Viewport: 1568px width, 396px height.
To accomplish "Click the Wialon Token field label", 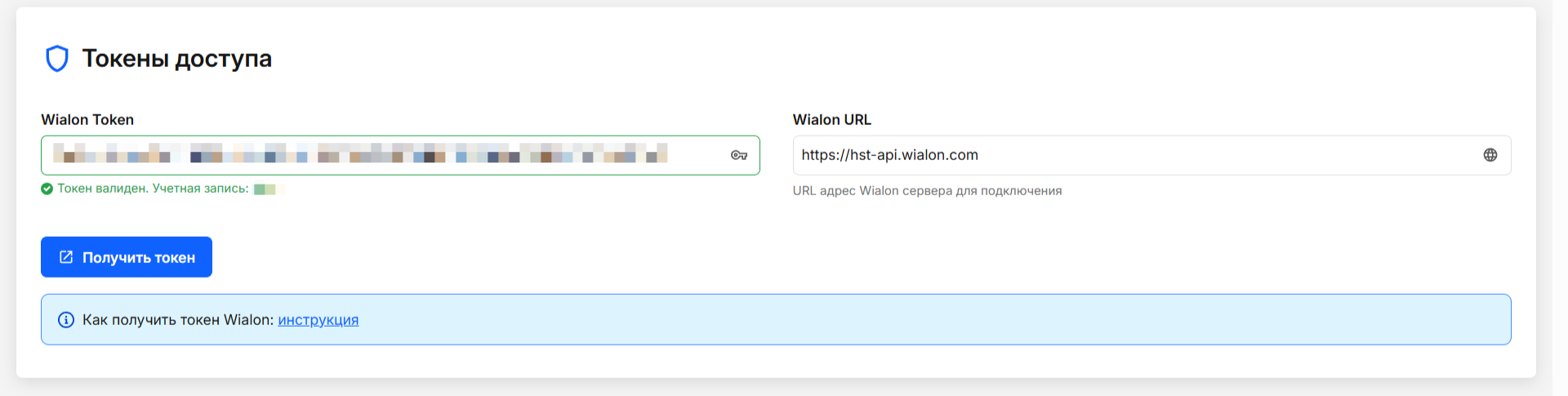I will tap(87, 120).
